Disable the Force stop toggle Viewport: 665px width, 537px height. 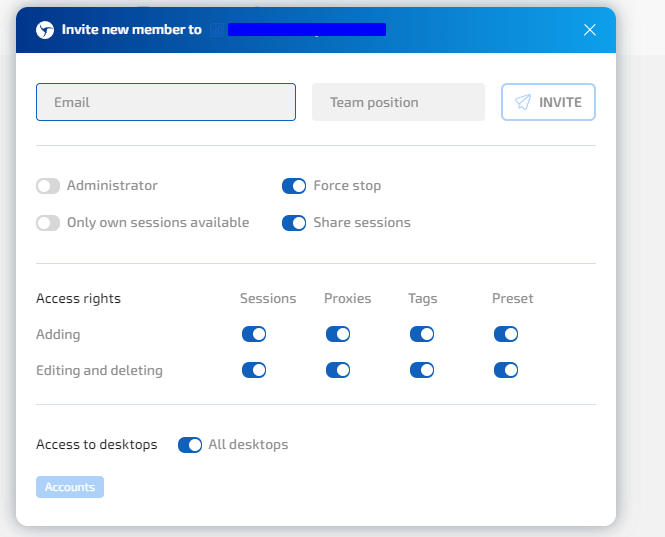point(294,186)
